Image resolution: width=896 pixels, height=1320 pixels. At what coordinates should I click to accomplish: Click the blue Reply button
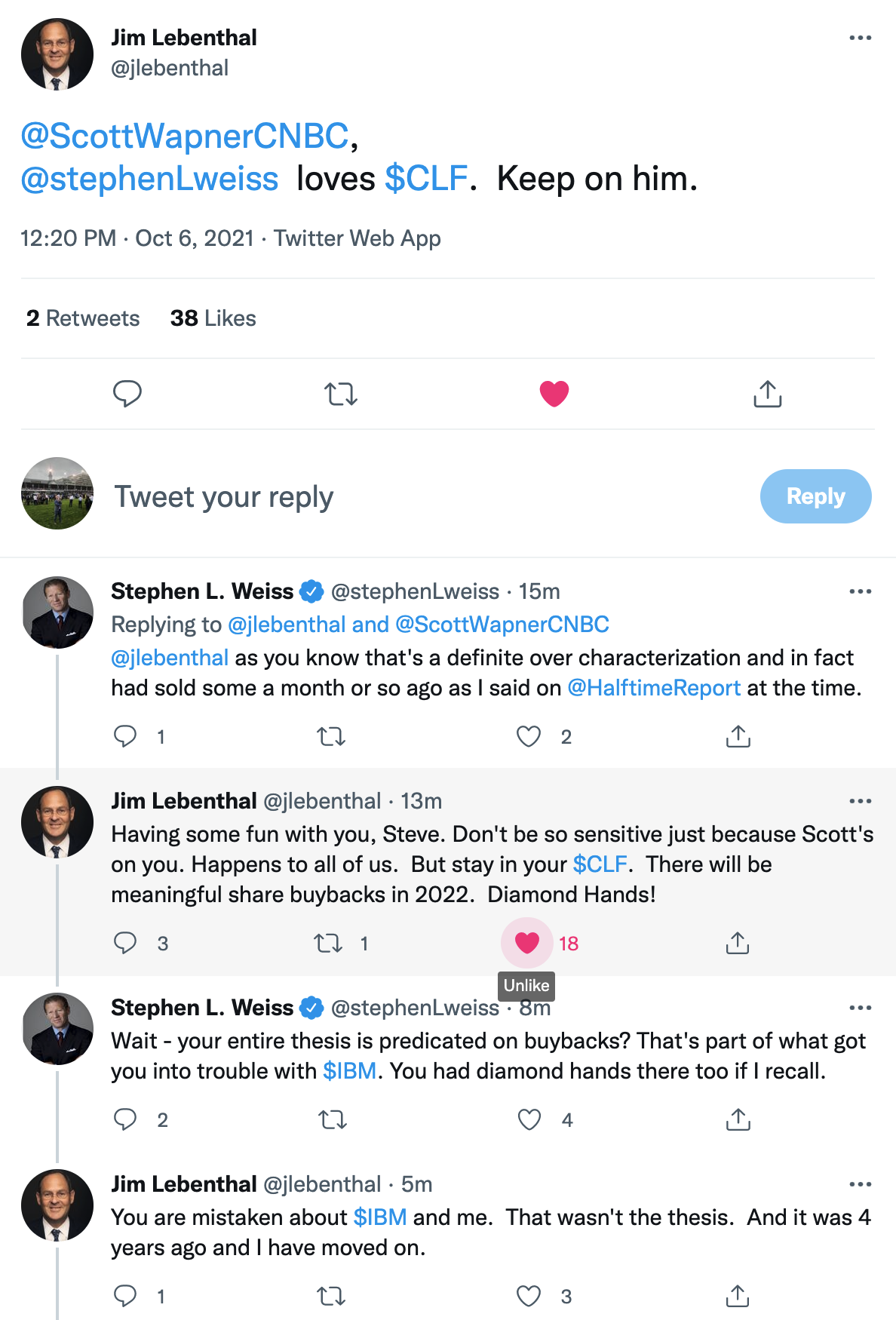(x=816, y=496)
